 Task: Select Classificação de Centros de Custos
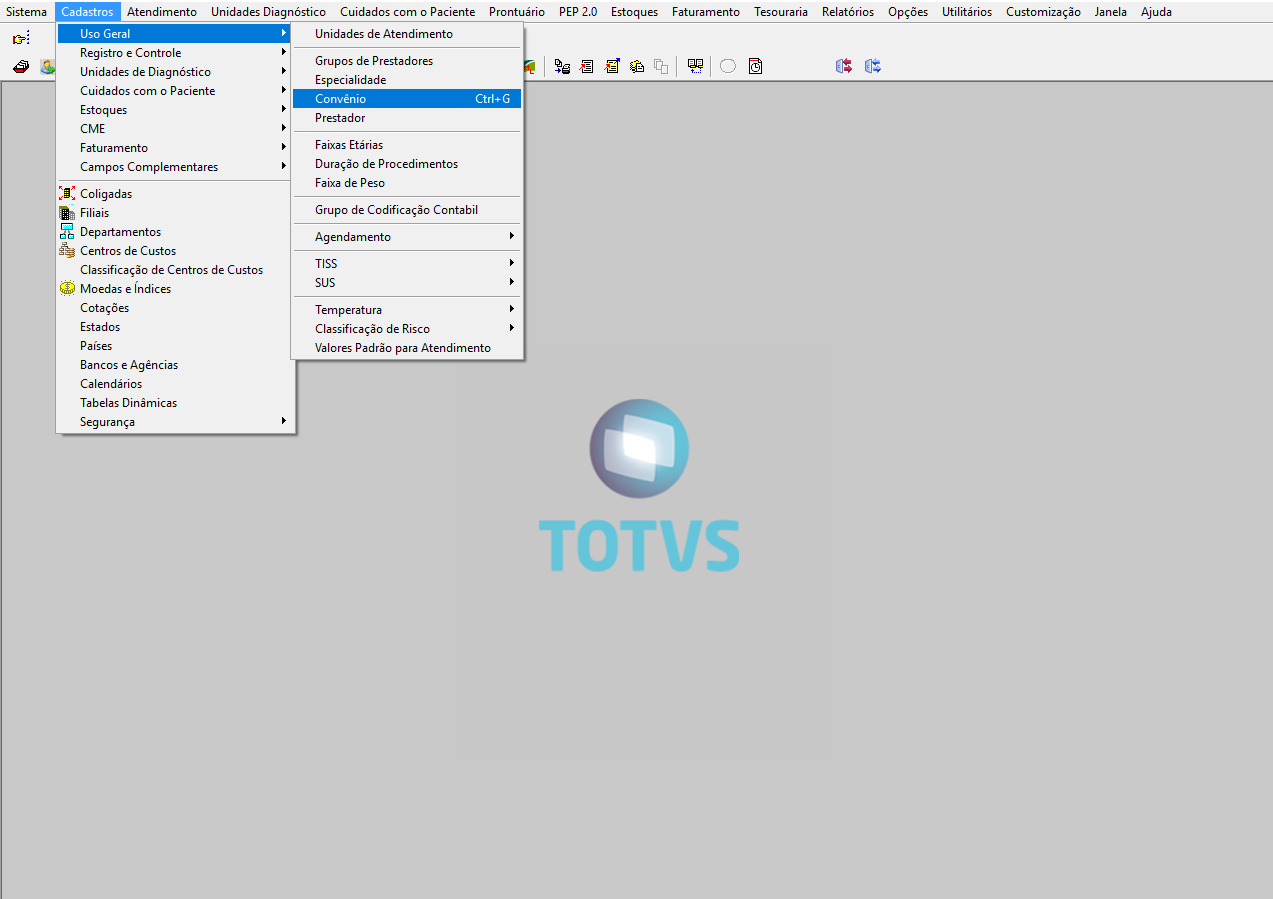tap(175, 270)
